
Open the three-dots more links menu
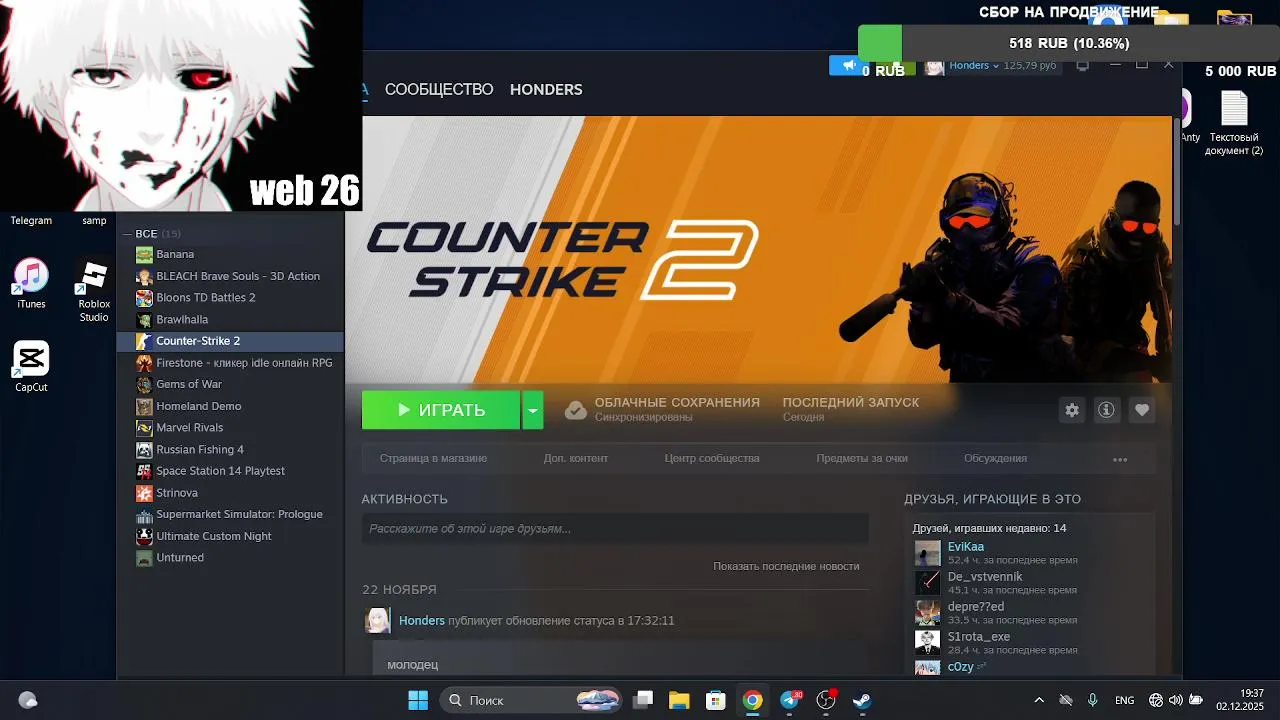coord(1120,459)
